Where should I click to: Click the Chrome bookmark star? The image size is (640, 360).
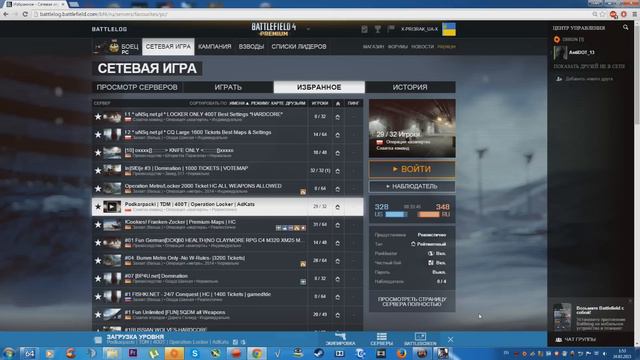coord(603,14)
